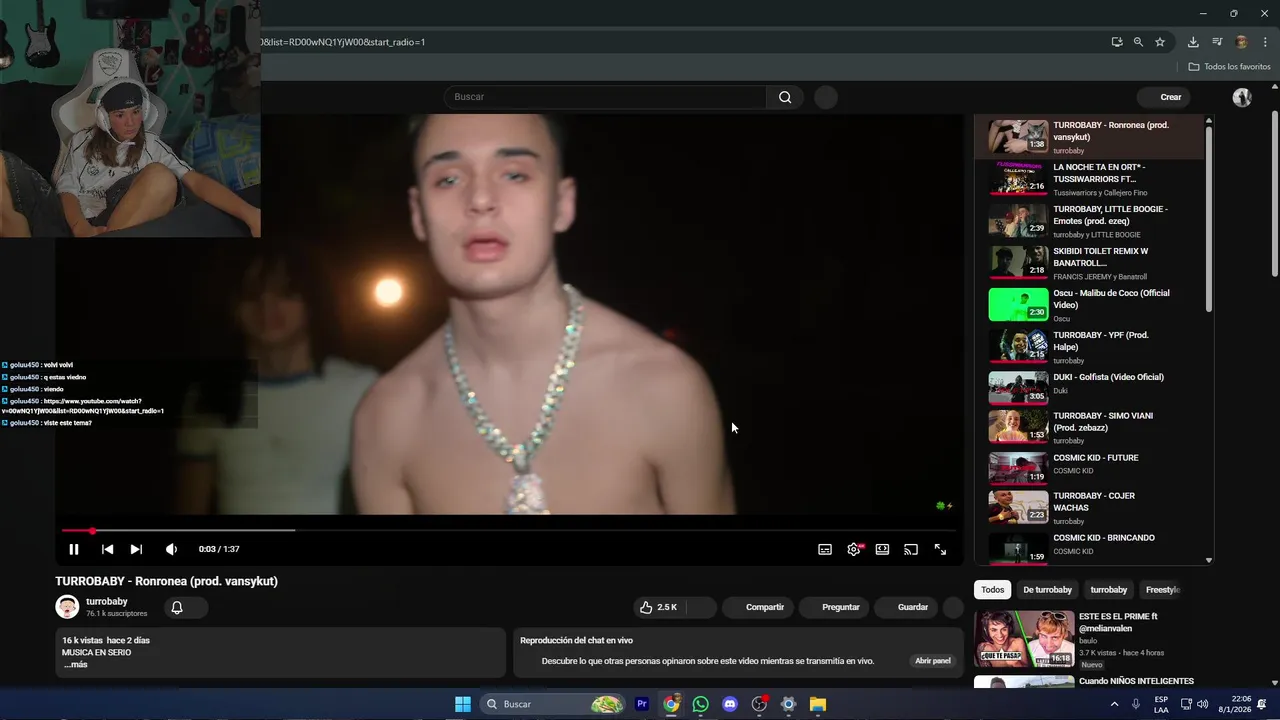Click turrobaby channel name link
Image resolution: width=1280 pixels, height=720 pixels.
pos(107,601)
